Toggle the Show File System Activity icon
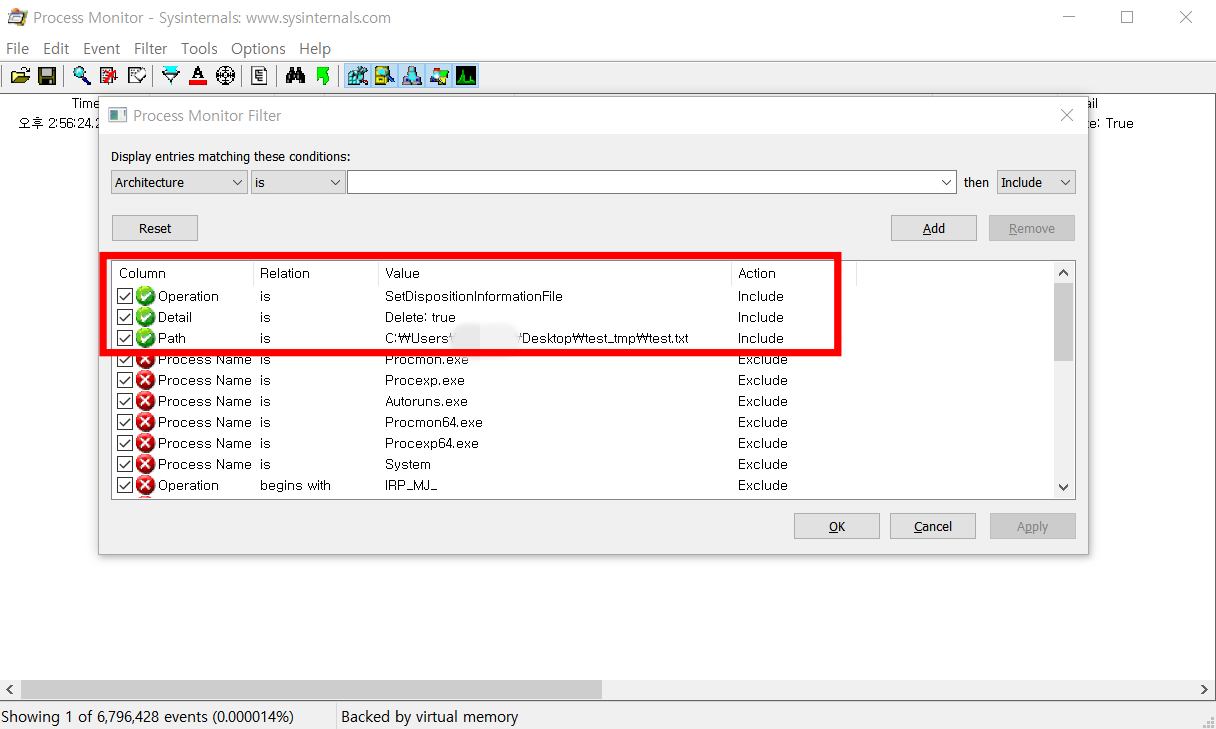 (385, 75)
